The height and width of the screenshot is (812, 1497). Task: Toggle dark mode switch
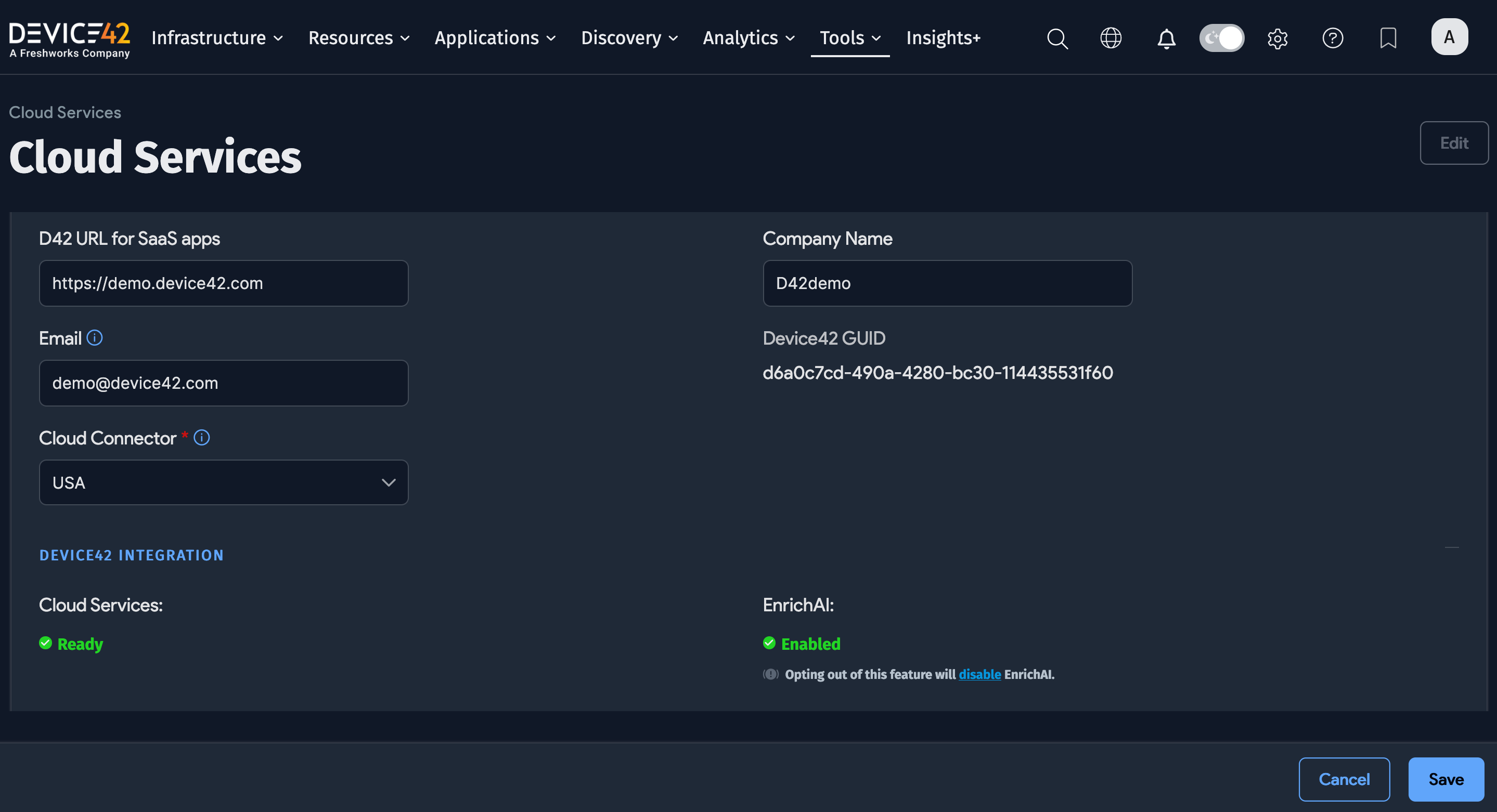[x=1221, y=38]
